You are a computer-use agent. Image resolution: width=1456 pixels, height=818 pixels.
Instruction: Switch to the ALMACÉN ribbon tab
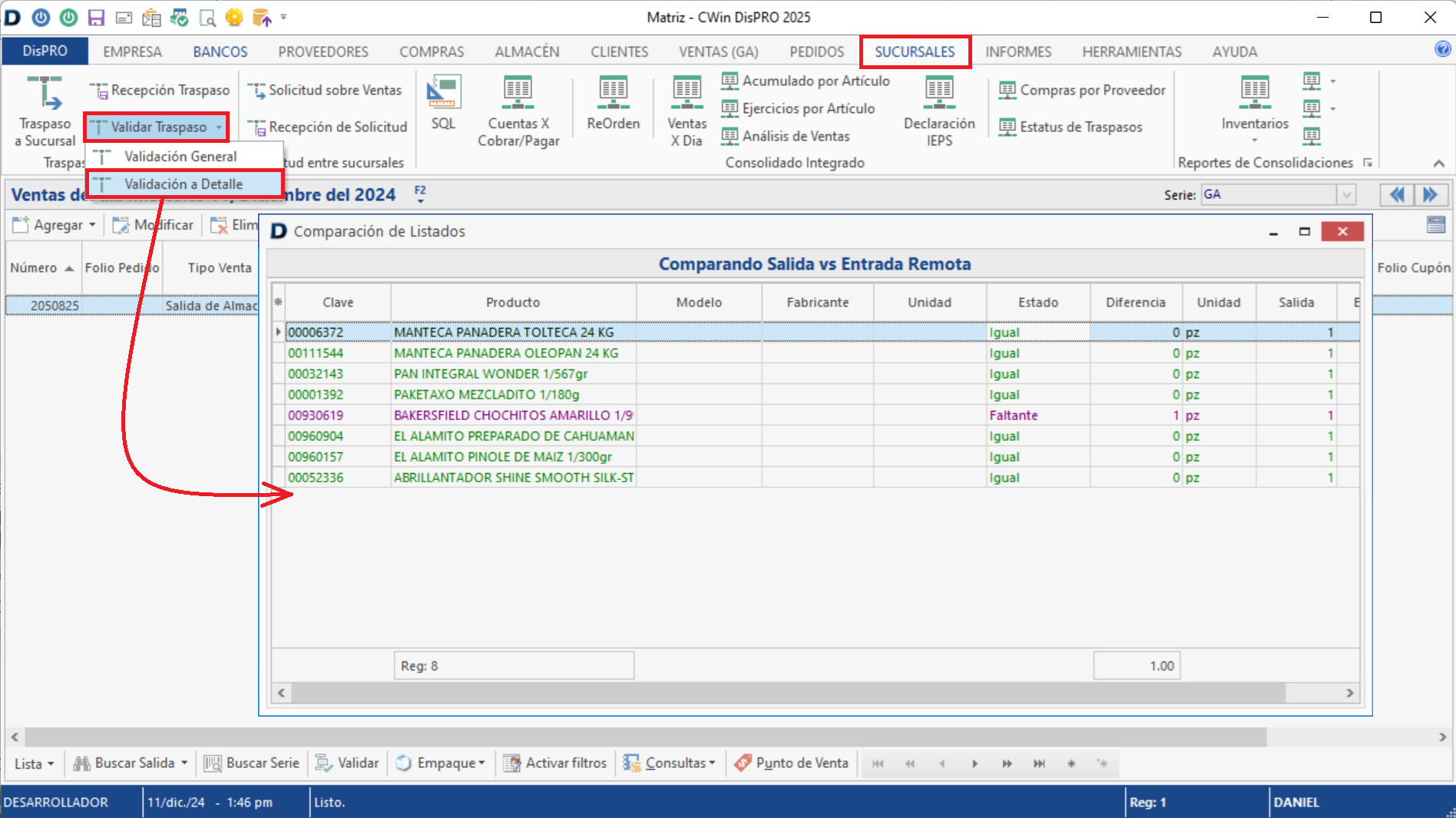coord(527,51)
